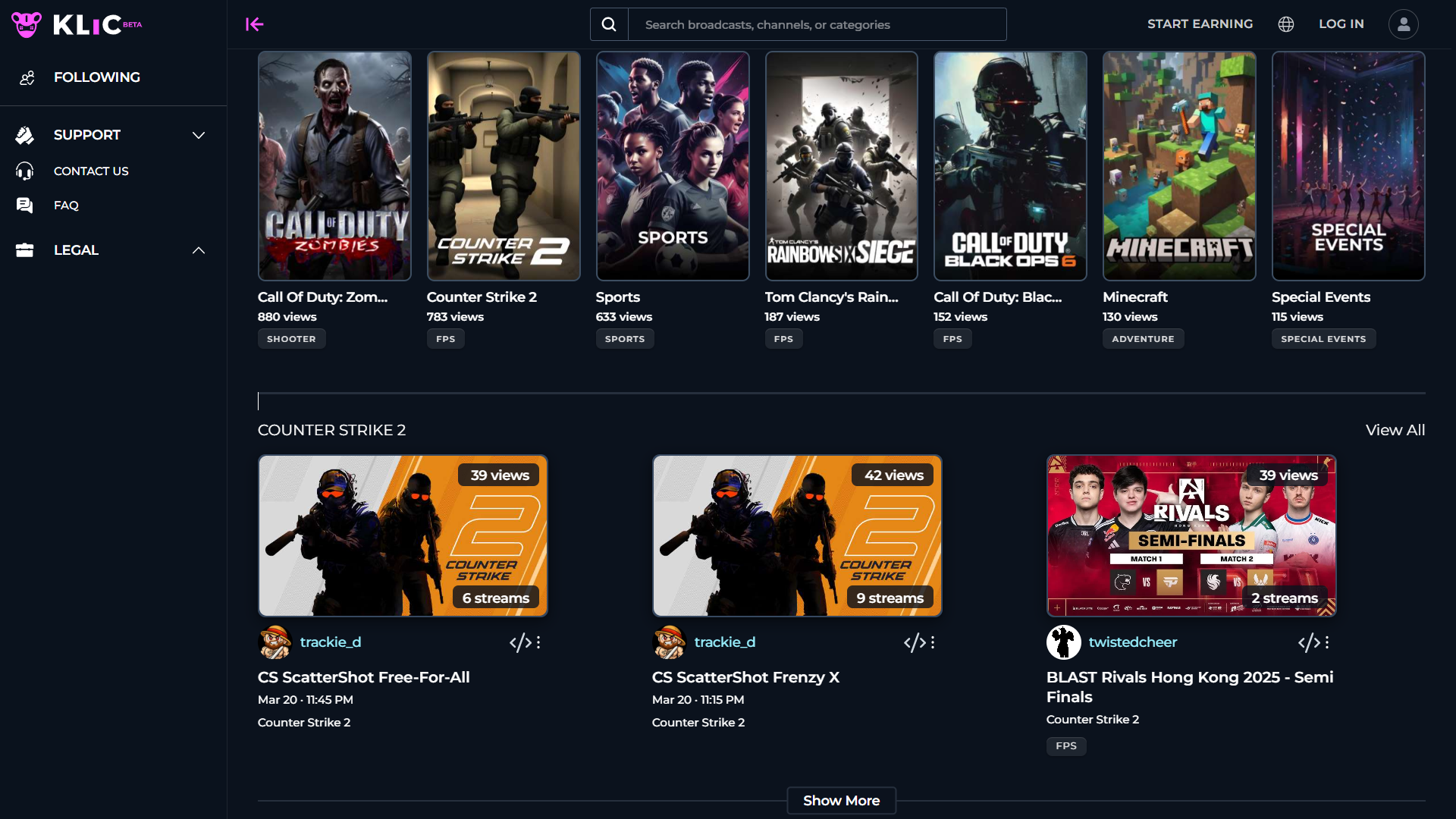Image resolution: width=1456 pixels, height=819 pixels.
Task: Click the Start Earning link
Action: pyautogui.click(x=1200, y=24)
